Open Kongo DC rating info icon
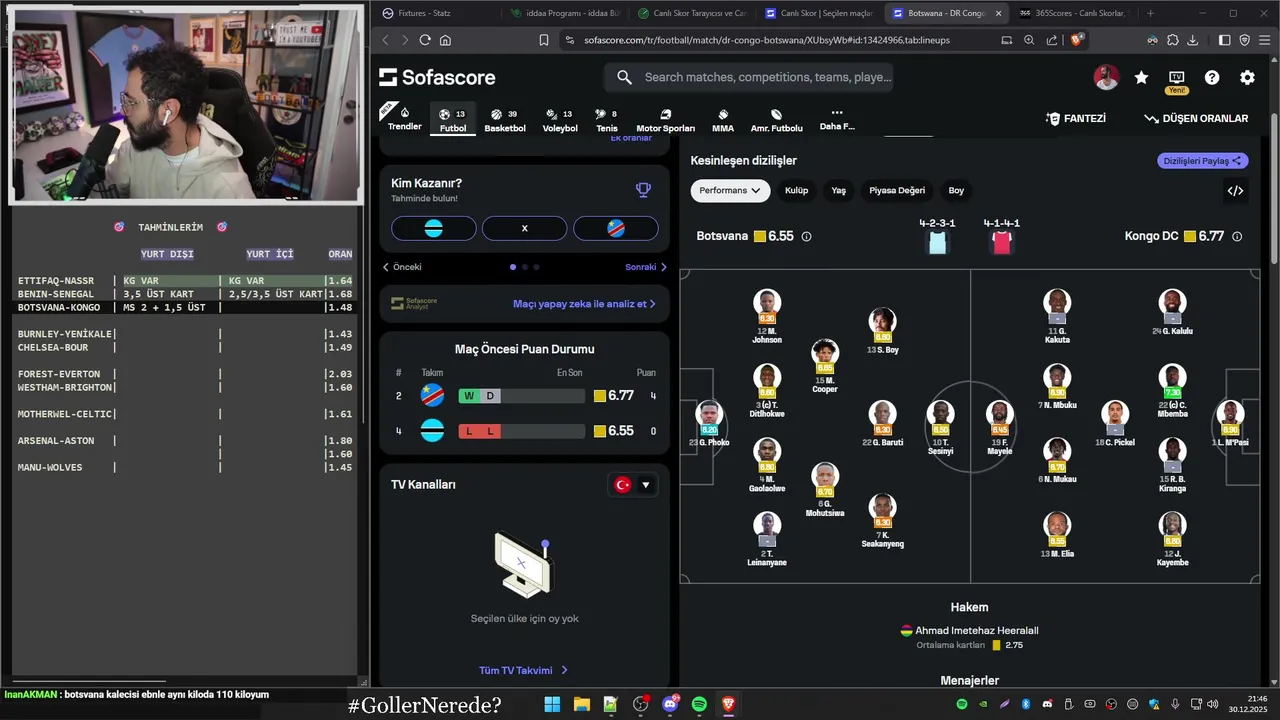This screenshot has height=720, width=1280. tap(1237, 237)
